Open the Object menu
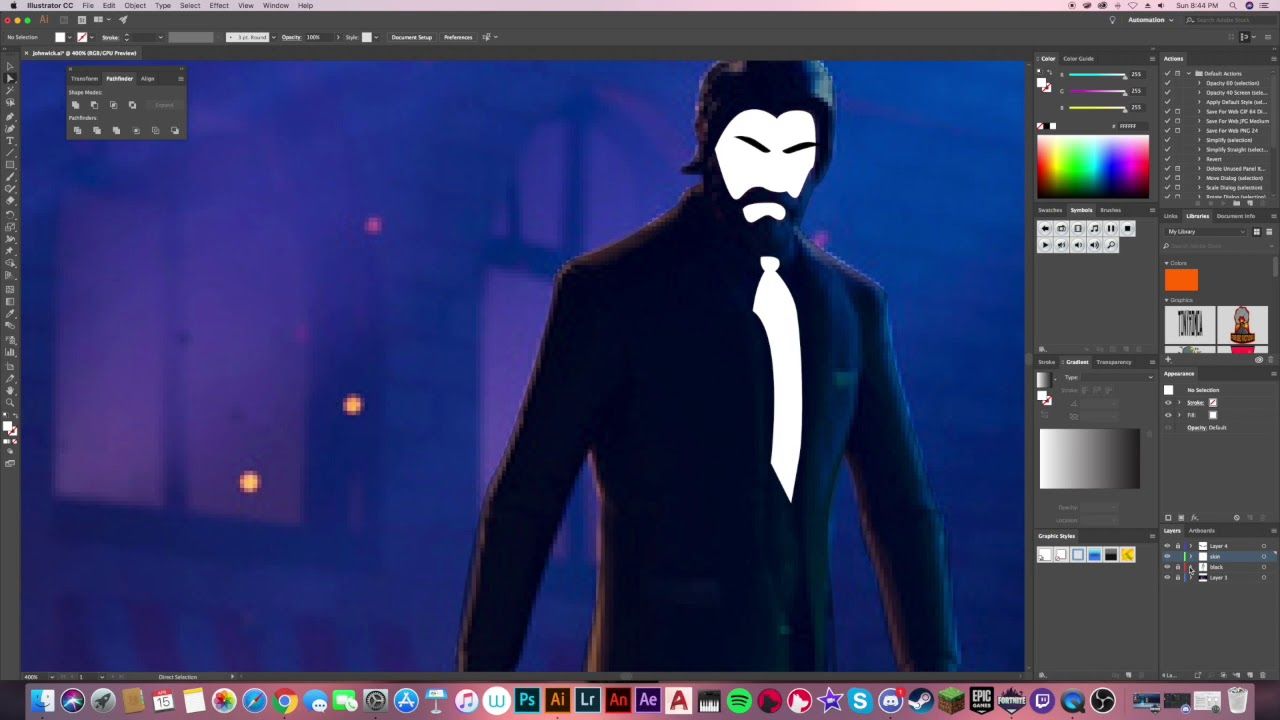The width and height of the screenshot is (1280, 720). [x=135, y=6]
